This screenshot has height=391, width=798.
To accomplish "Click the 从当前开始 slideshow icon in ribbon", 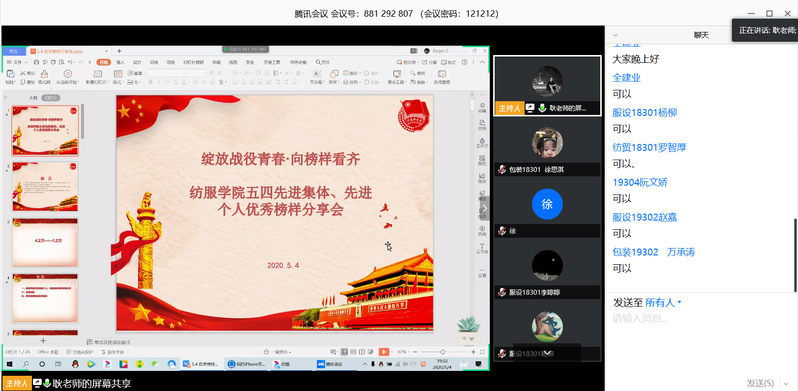I will (x=67, y=74).
